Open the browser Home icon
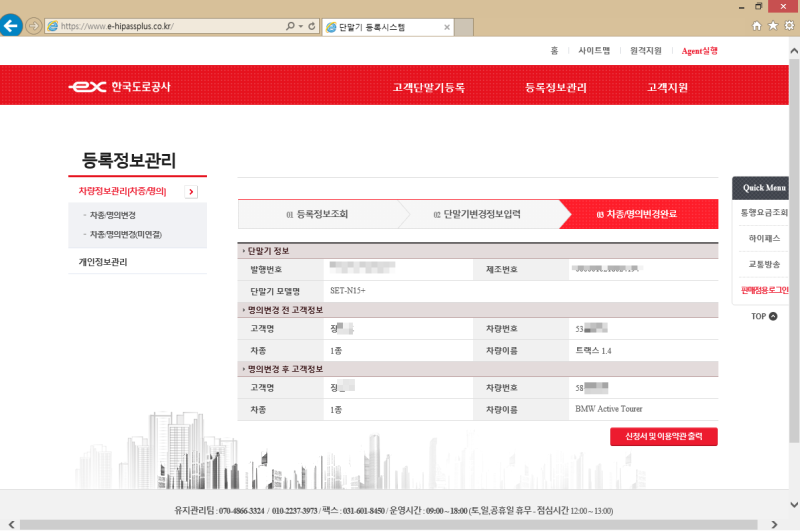The width and height of the screenshot is (800, 531). tap(757, 26)
